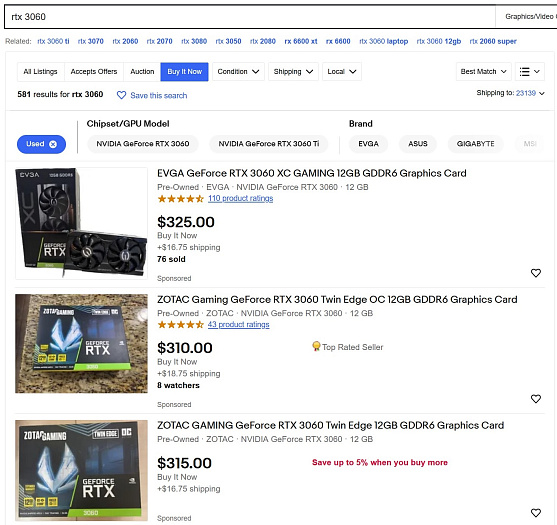Click the heart icon beside Save this search
Viewport: 557px width, 525px height.
(x=121, y=95)
